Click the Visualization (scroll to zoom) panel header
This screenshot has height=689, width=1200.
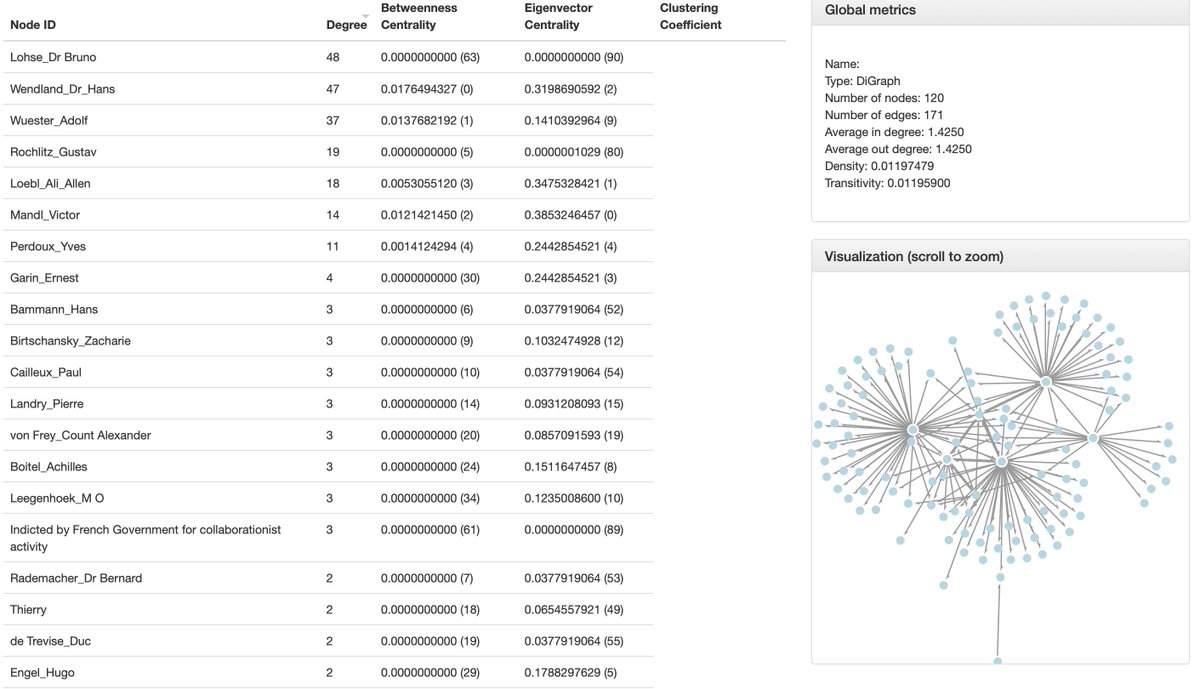pyautogui.click(x=1000, y=256)
